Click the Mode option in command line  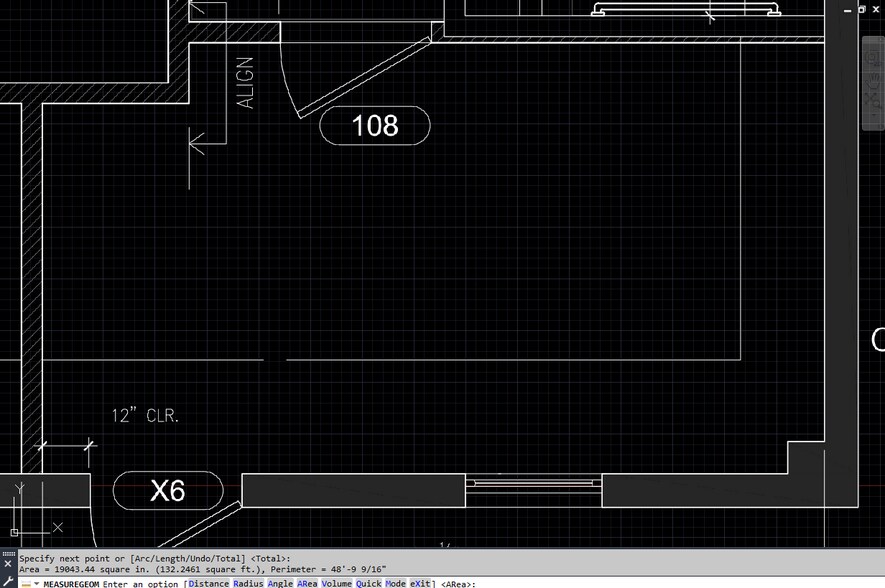(396, 583)
